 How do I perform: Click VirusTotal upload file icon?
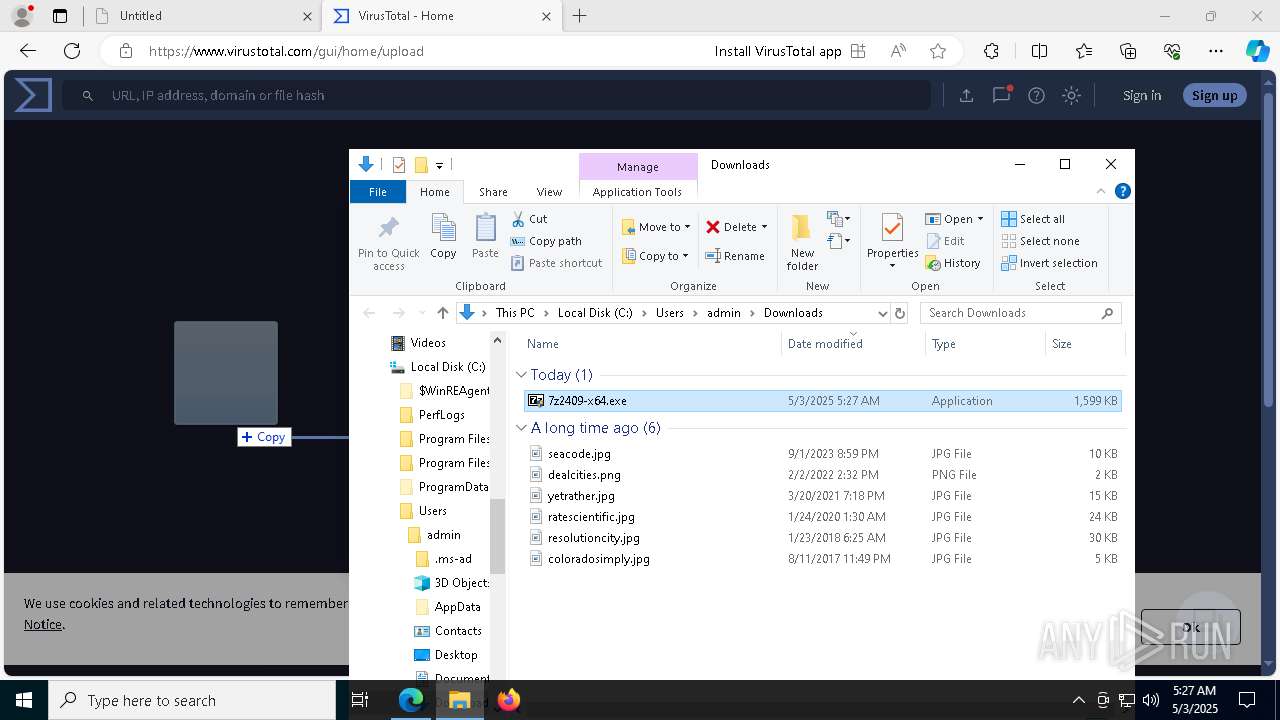966,95
